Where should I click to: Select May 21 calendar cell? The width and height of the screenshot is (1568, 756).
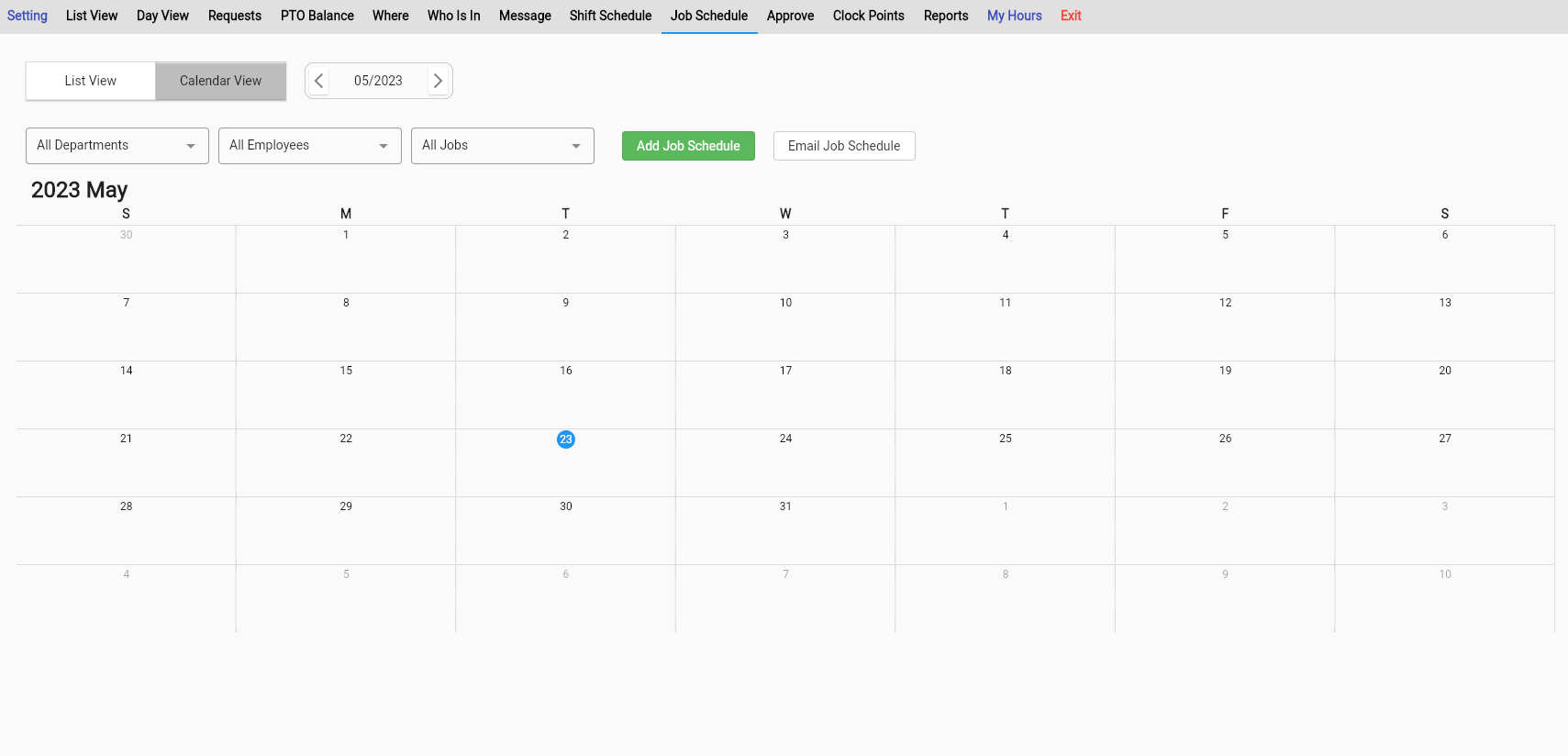[x=127, y=463]
